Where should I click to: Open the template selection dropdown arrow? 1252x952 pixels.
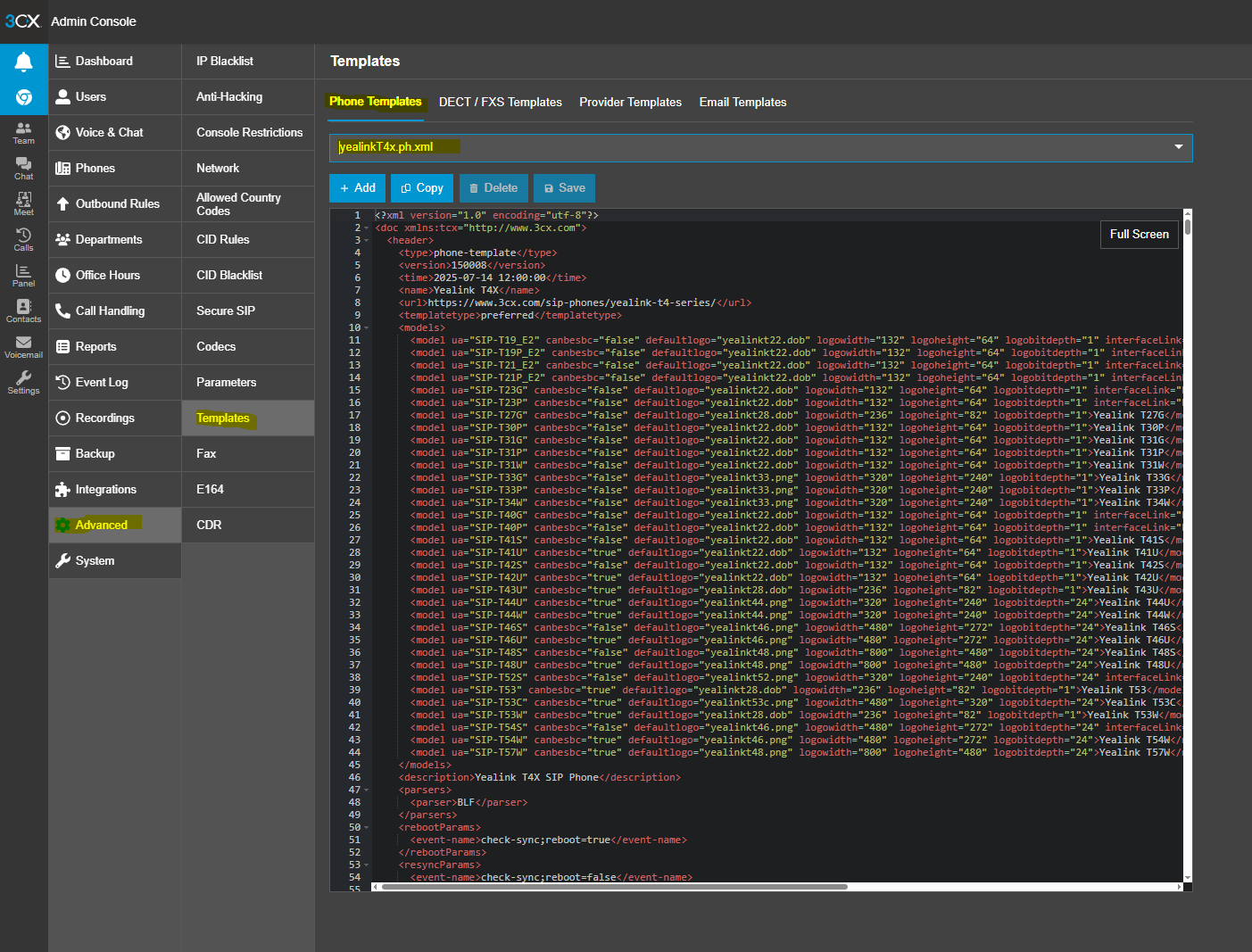click(x=1178, y=147)
